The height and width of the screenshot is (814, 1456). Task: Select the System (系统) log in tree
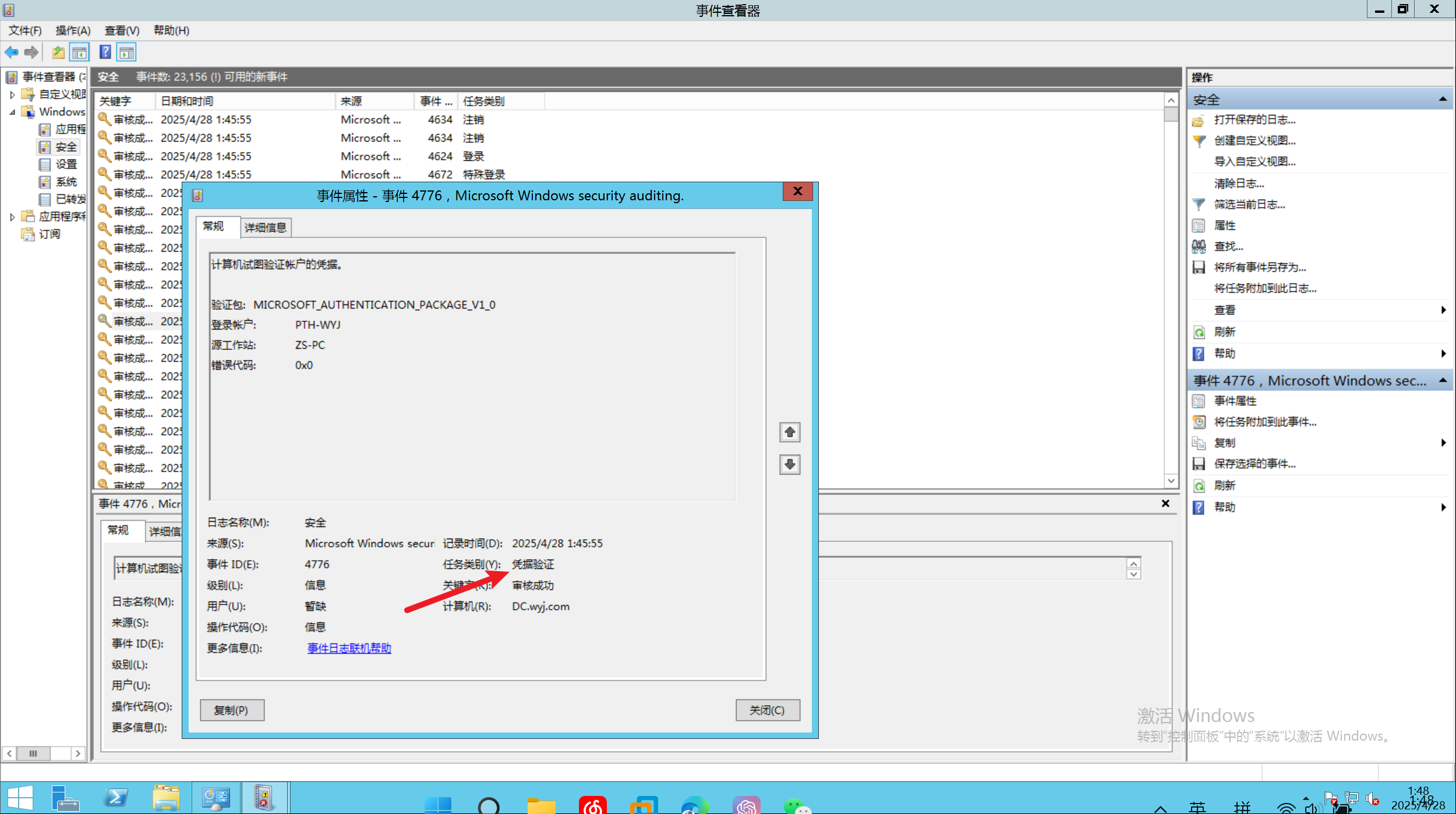point(66,182)
